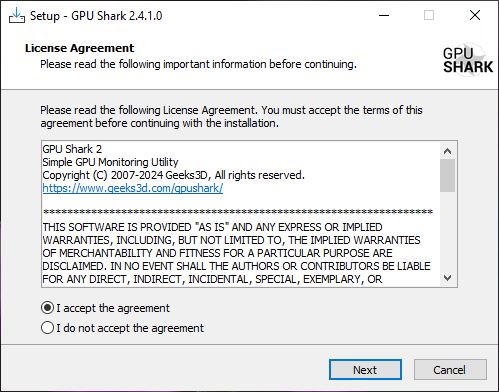Click the GPU Shark logo image

tap(468, 60)
